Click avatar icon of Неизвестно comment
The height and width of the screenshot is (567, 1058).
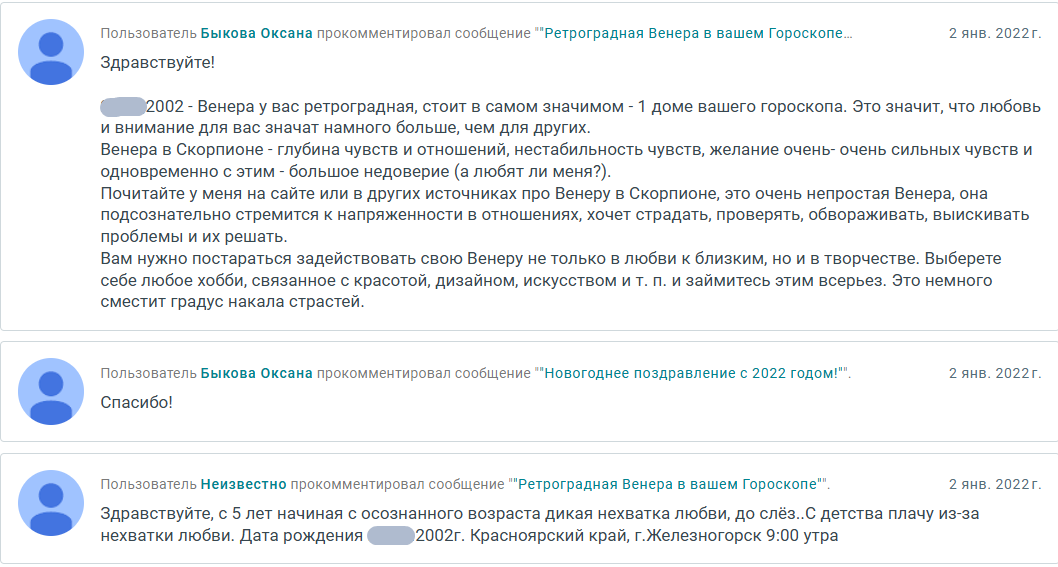coord(51,503)
